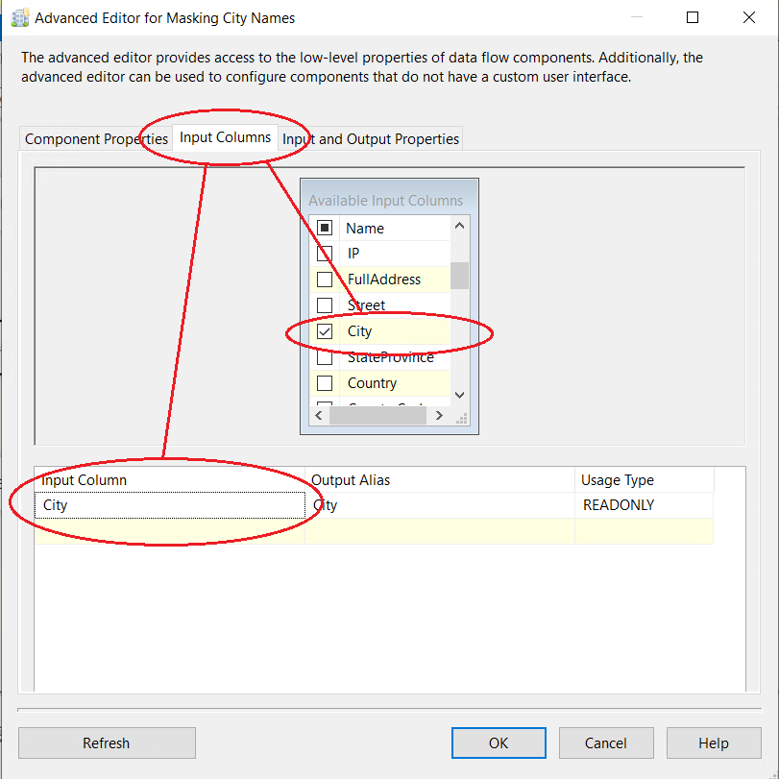Enable the FullAddress column checkbox
The image size is (779, 779).
[x=324, y=280]
